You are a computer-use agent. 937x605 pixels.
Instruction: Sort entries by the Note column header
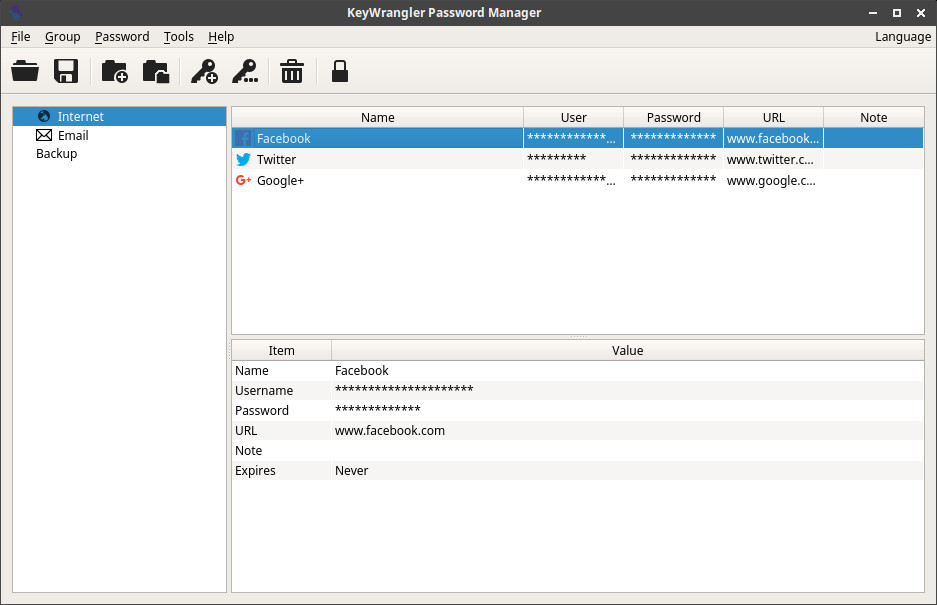pyautogui.click(x=874, y=117)
